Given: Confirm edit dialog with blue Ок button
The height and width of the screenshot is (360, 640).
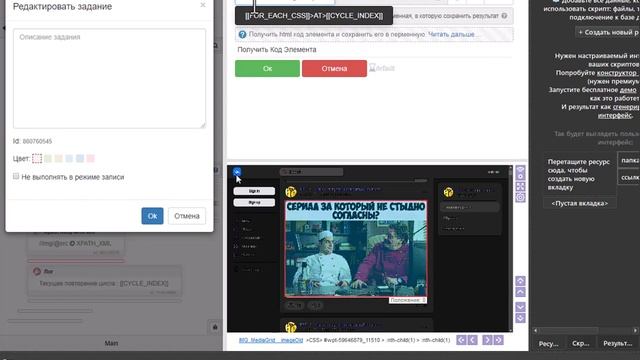Looking at the screenshot, I should 152,216.
